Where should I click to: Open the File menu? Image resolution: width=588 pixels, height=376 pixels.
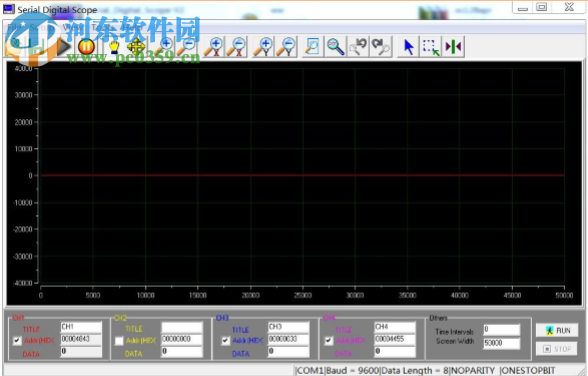pos(14,27)
